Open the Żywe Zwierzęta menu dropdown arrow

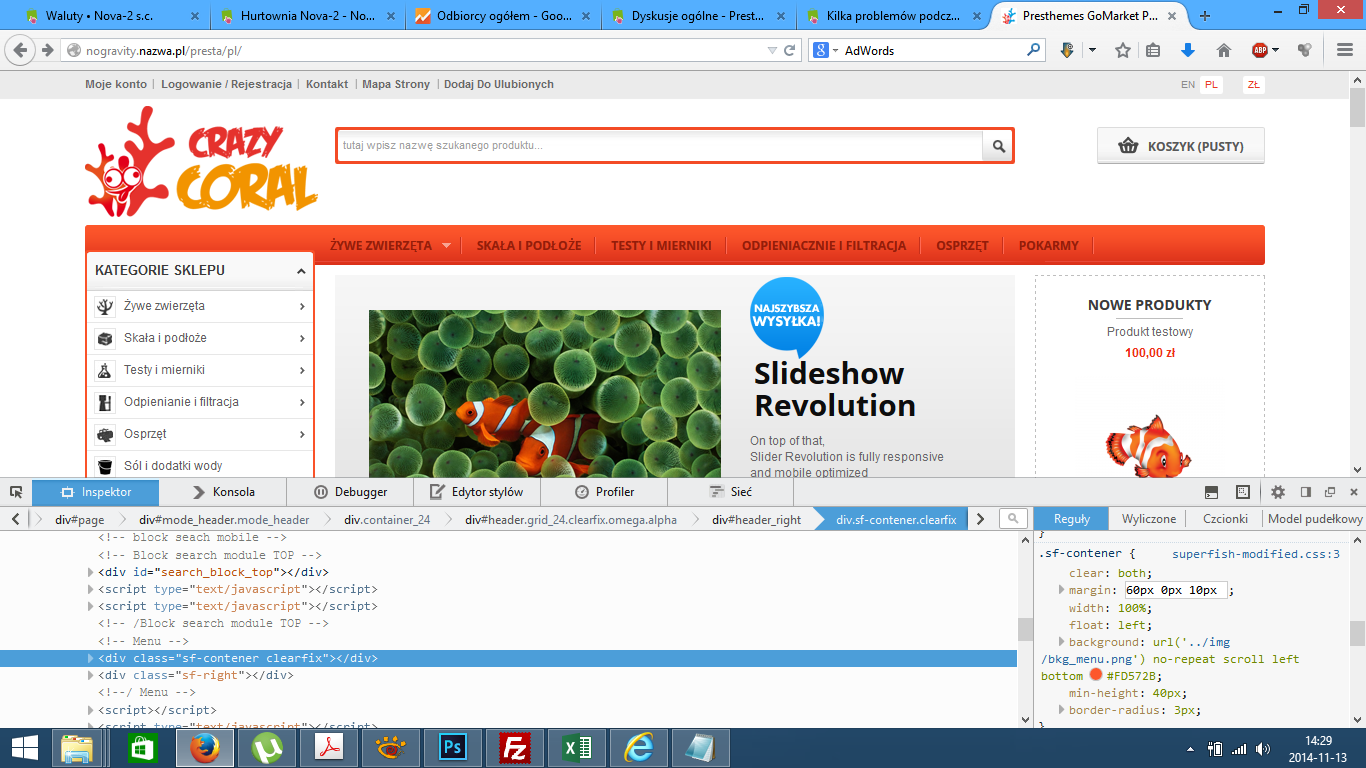446,246
